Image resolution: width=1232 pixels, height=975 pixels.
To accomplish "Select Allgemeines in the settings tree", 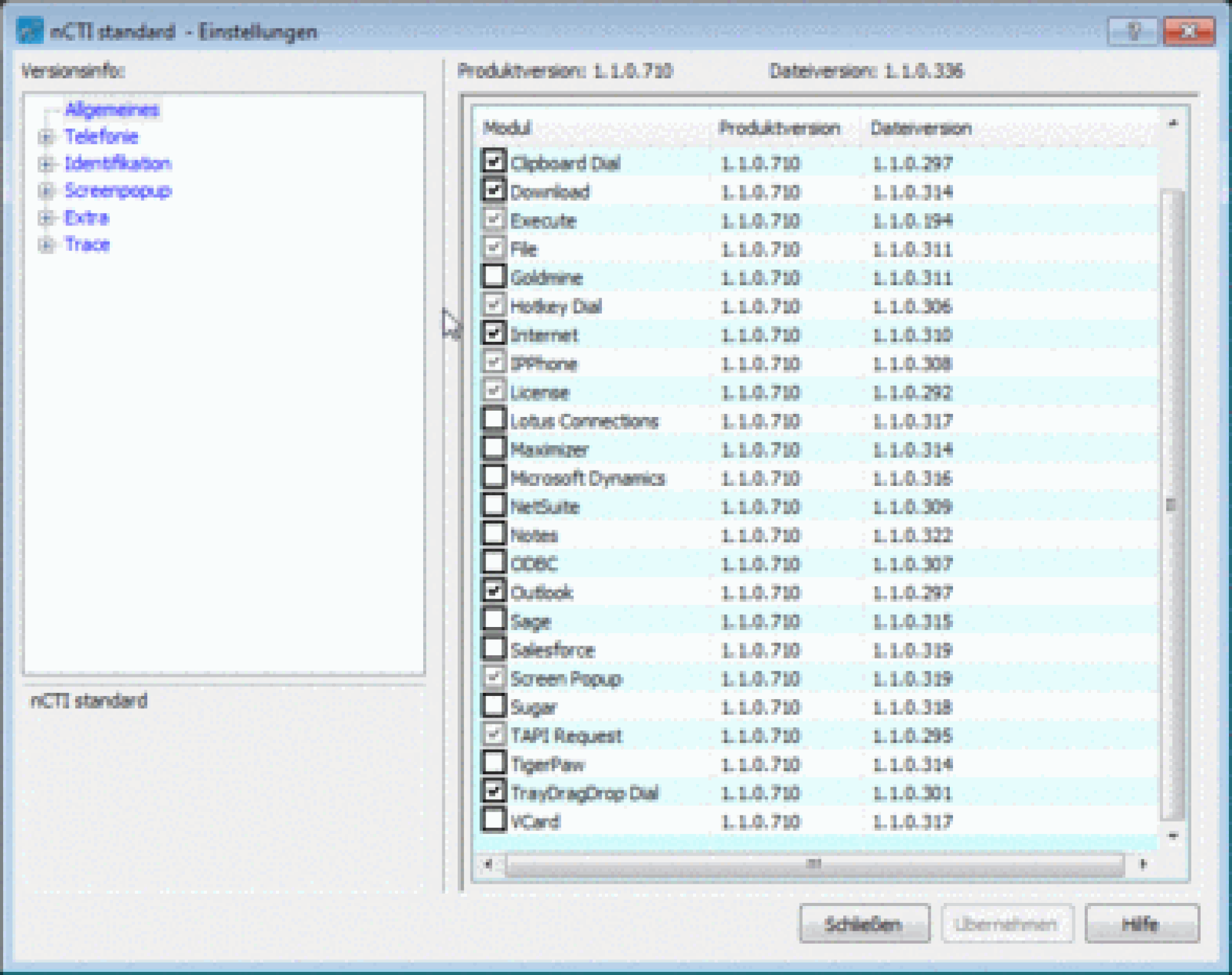I will pos(111,110).
